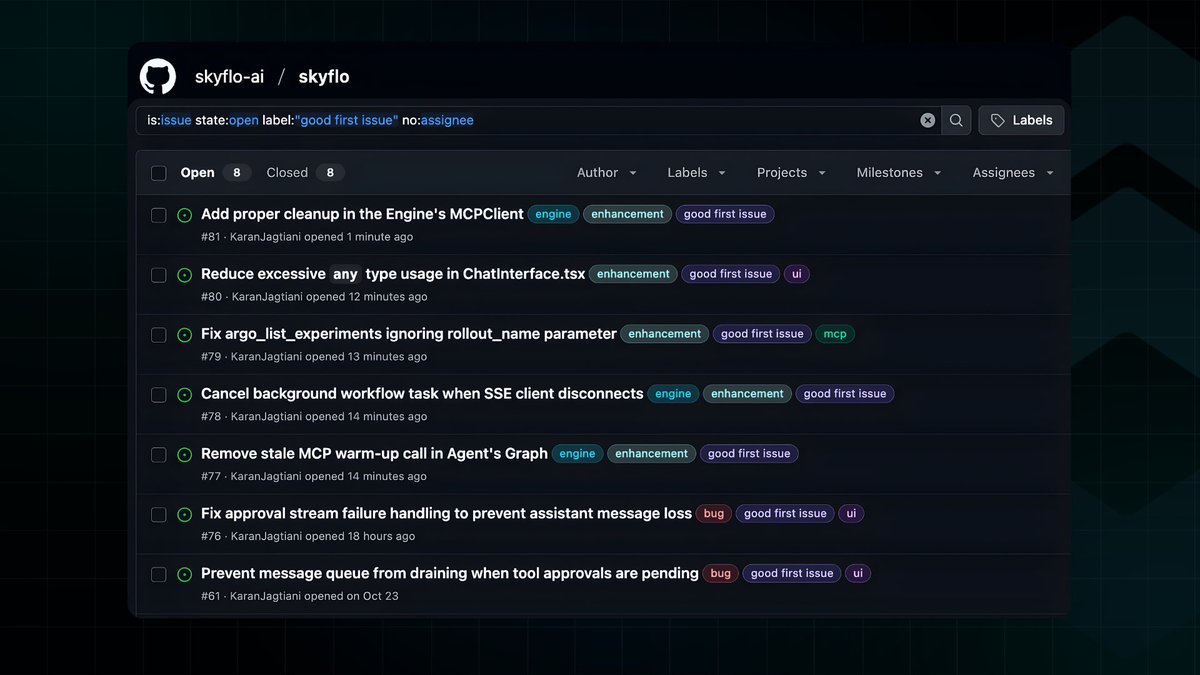The height and width of the screenshot is (675, 1200).
Task: Check the ChatInterface.tsx issue checkbox
Action: click(x=158, y=275)
